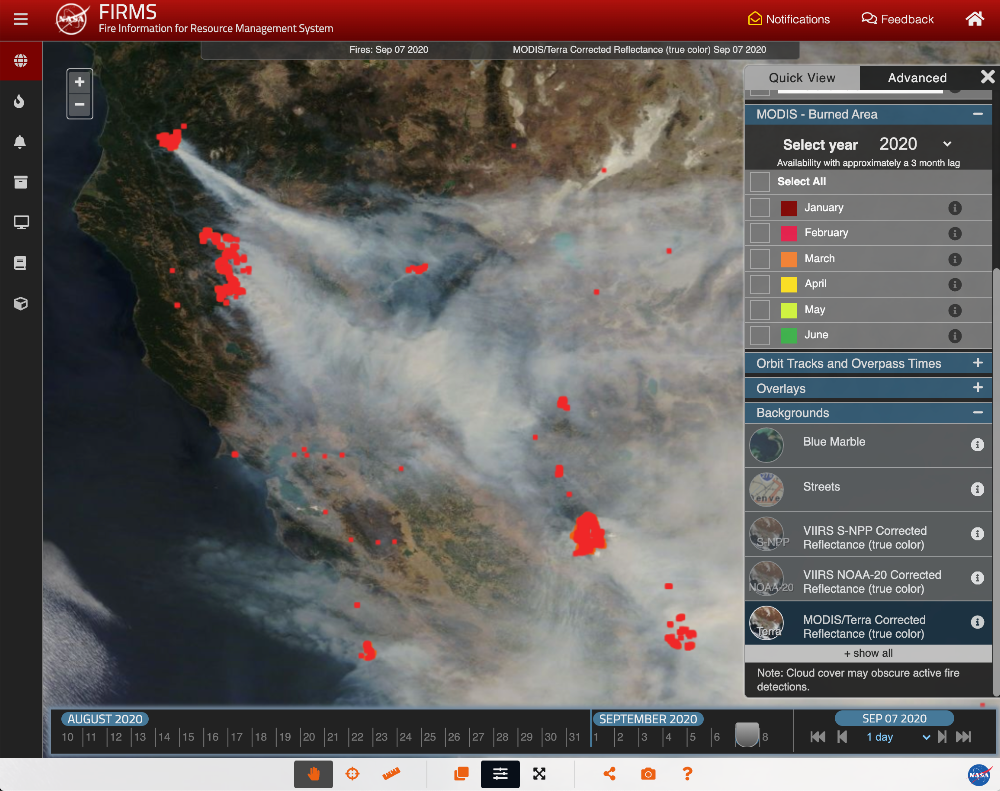Click the timeline date slider handle
Screen dimensions: 1000x791
coord(747,735)
